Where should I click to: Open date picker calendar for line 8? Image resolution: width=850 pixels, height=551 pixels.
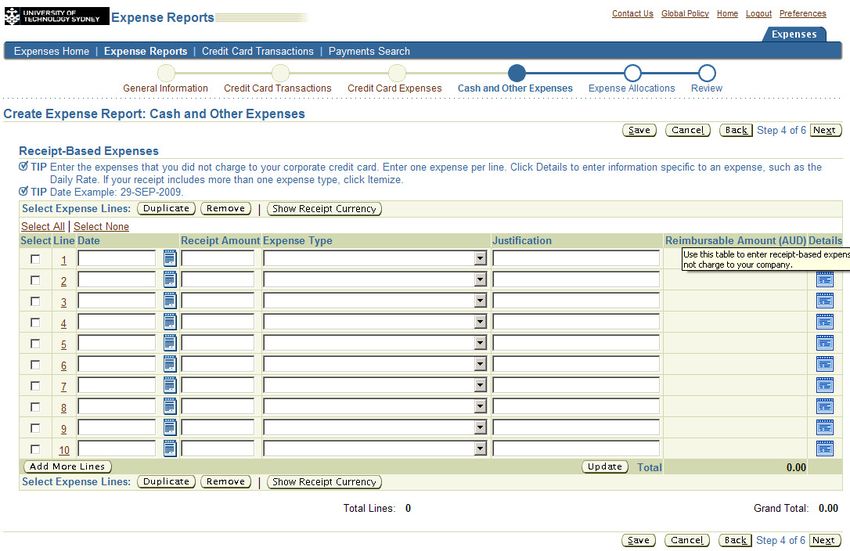coord(170,406)
